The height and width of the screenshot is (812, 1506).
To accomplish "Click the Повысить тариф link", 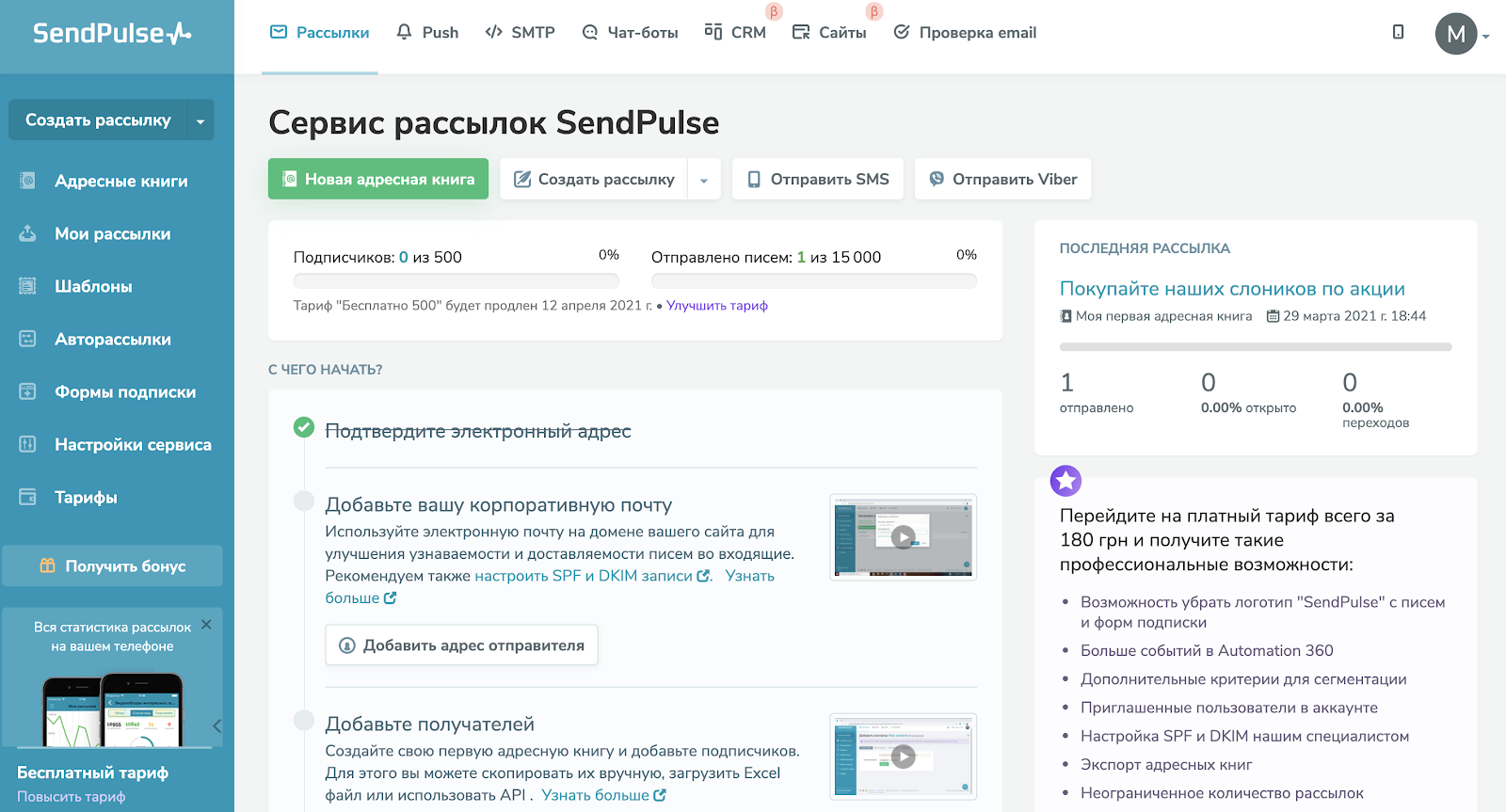I will [71, 797].
